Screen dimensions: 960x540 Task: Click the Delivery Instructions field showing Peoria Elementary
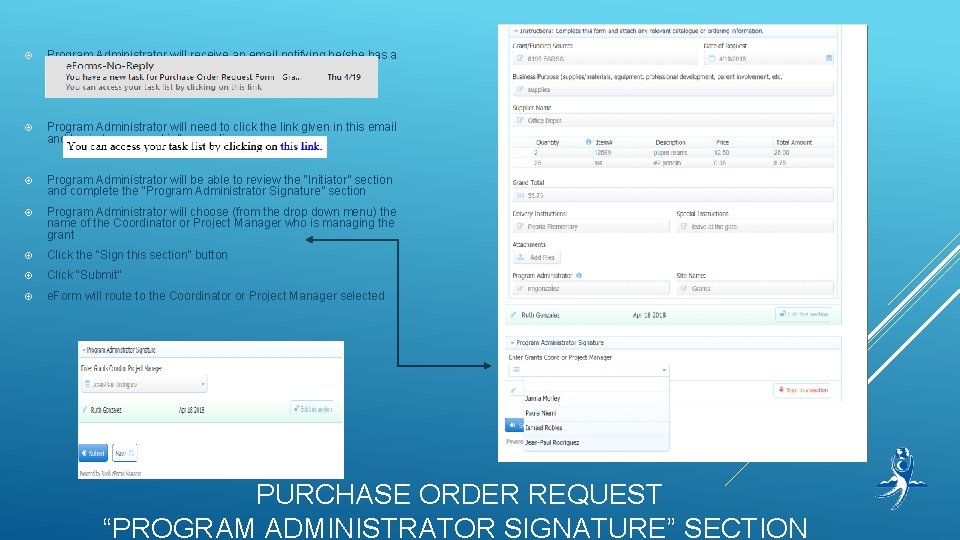(591, 227)
